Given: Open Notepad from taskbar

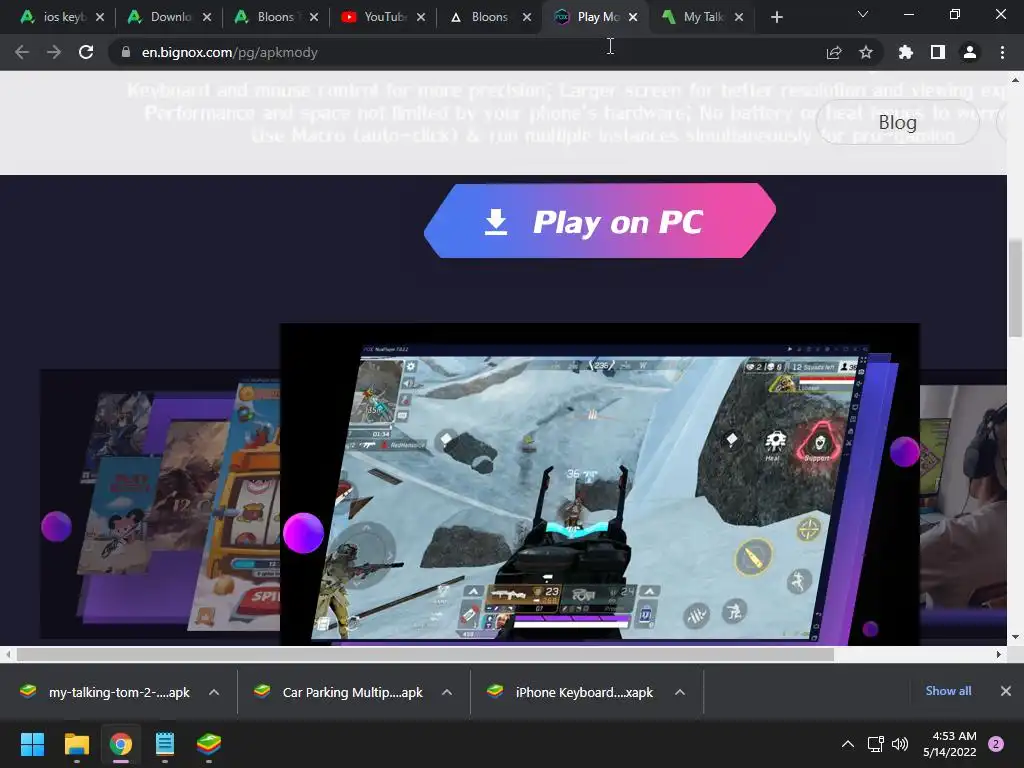Looking at the screenshot, I should pyautogui.click(x=165, y=744).
